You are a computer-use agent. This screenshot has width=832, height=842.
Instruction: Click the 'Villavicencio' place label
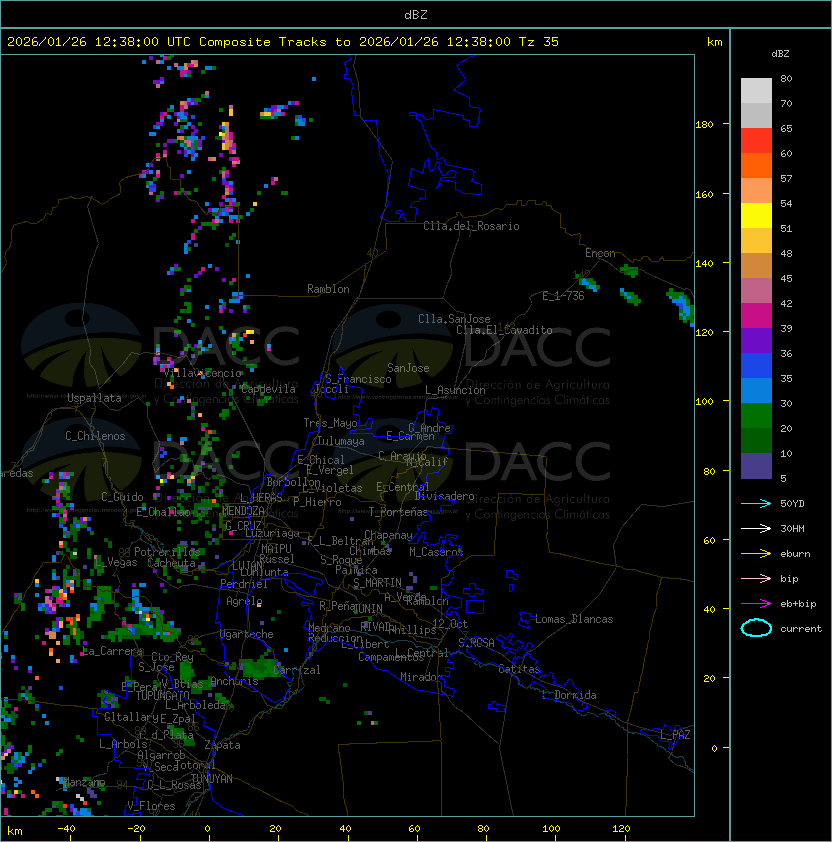(202, 373)
